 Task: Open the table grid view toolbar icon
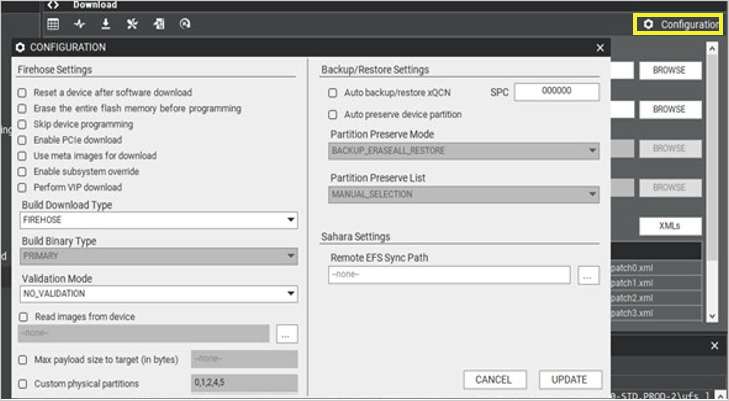tap(53, 24)
